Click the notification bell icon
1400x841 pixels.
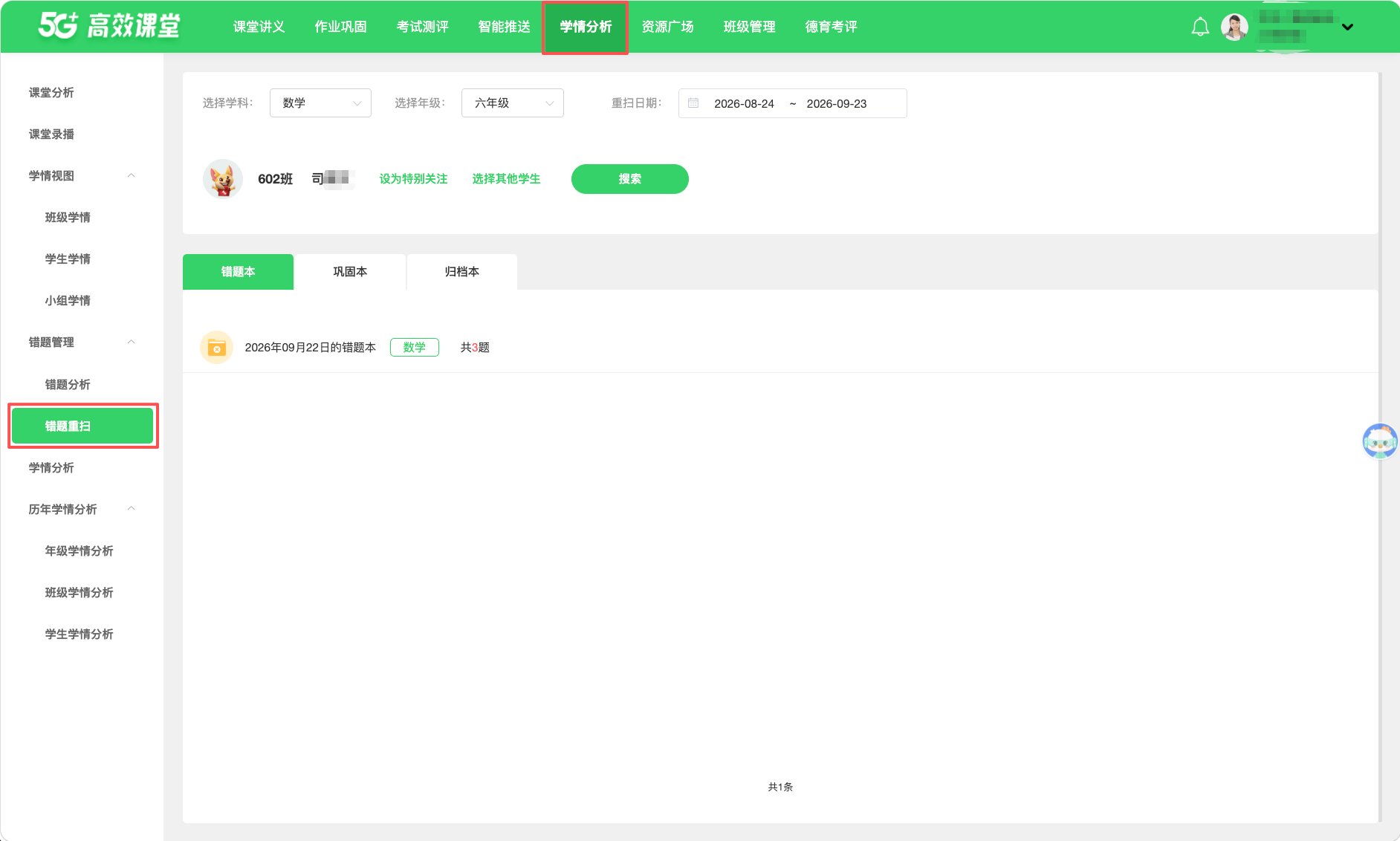click(1200, 27)
